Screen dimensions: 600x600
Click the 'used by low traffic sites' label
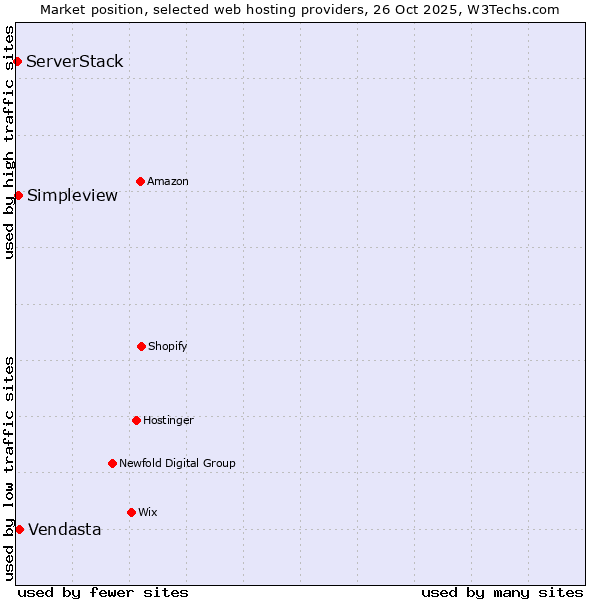pos(9,467)
